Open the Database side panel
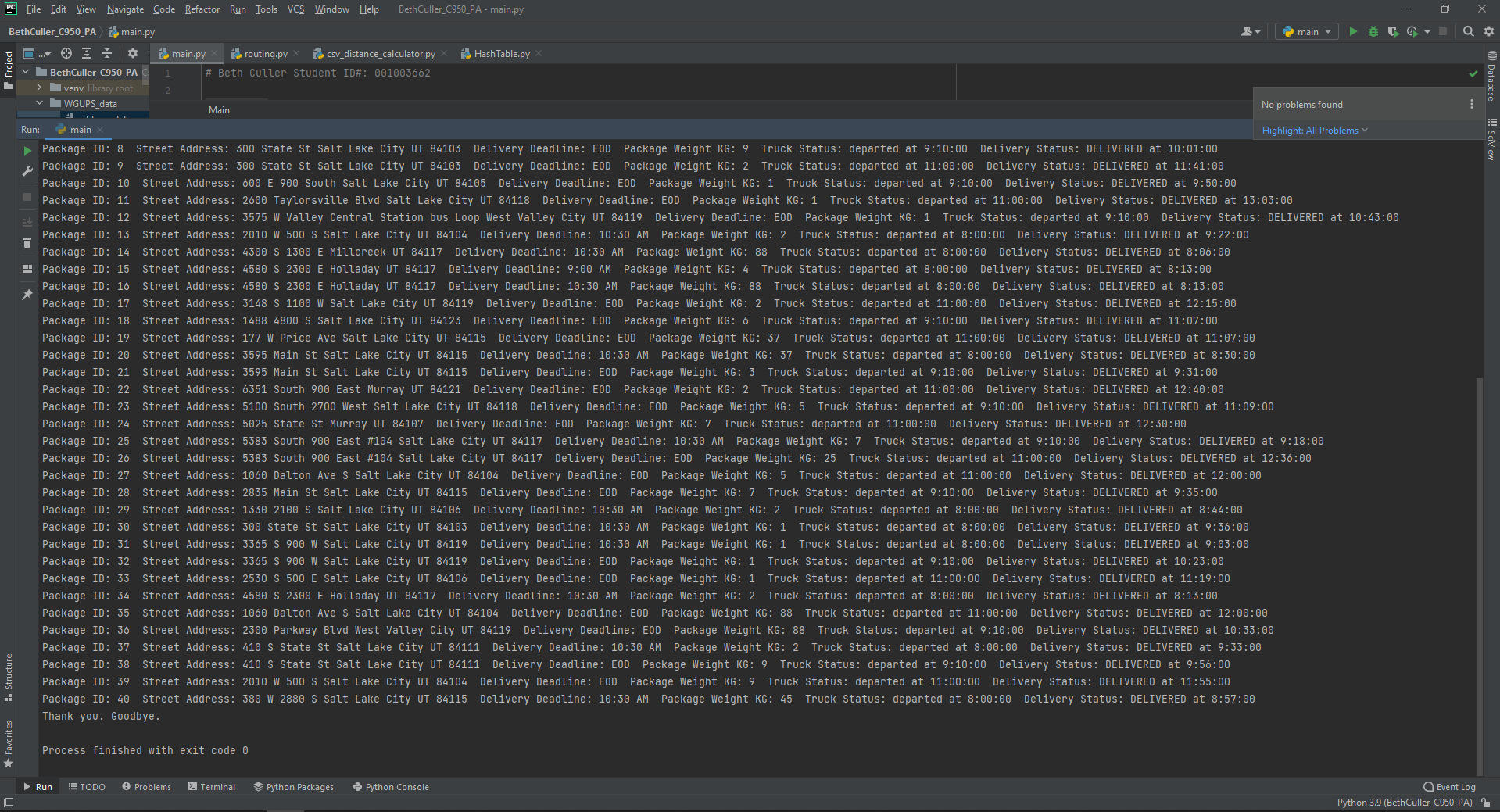Image resolution: width=1500 pixels, height=812 pixels. tap(1491, 77)
